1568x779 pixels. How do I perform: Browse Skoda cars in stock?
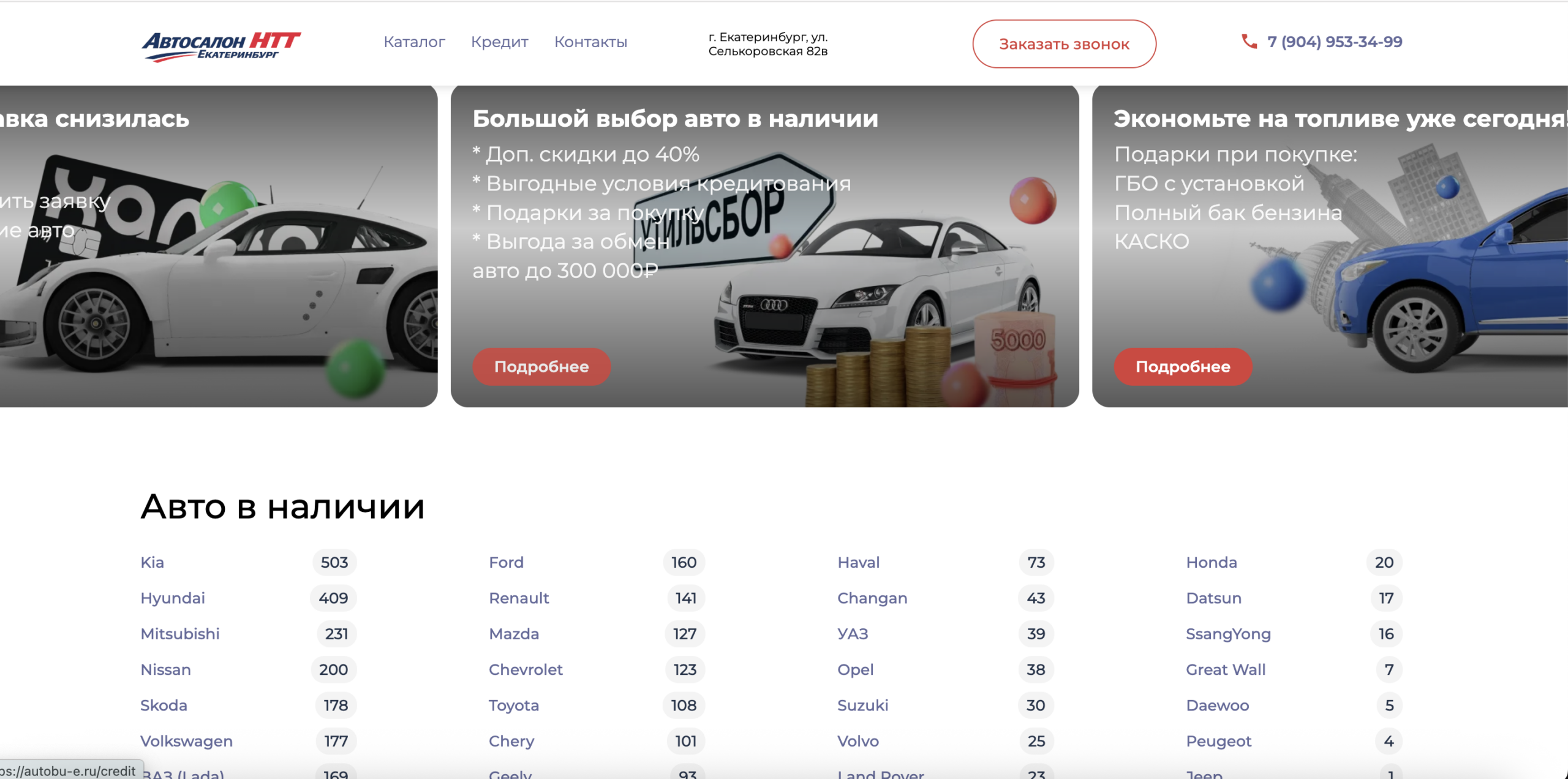[164, 706]
